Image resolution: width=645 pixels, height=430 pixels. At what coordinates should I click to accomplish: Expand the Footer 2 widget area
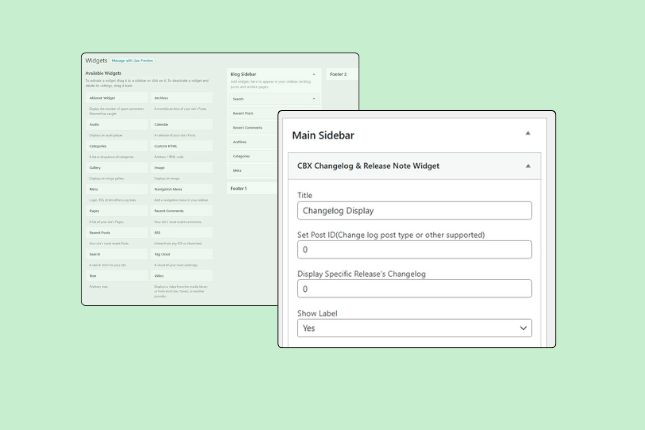point(342,74)
